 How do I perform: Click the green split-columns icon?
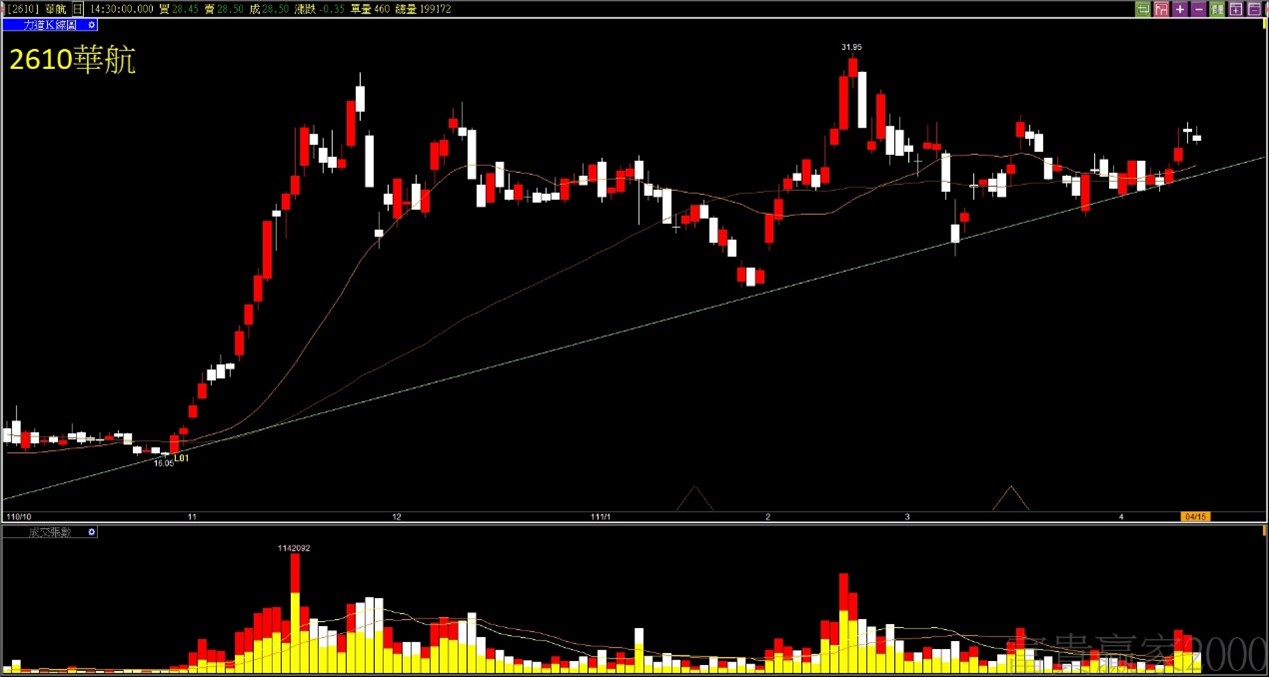[x=1217, y=9]
